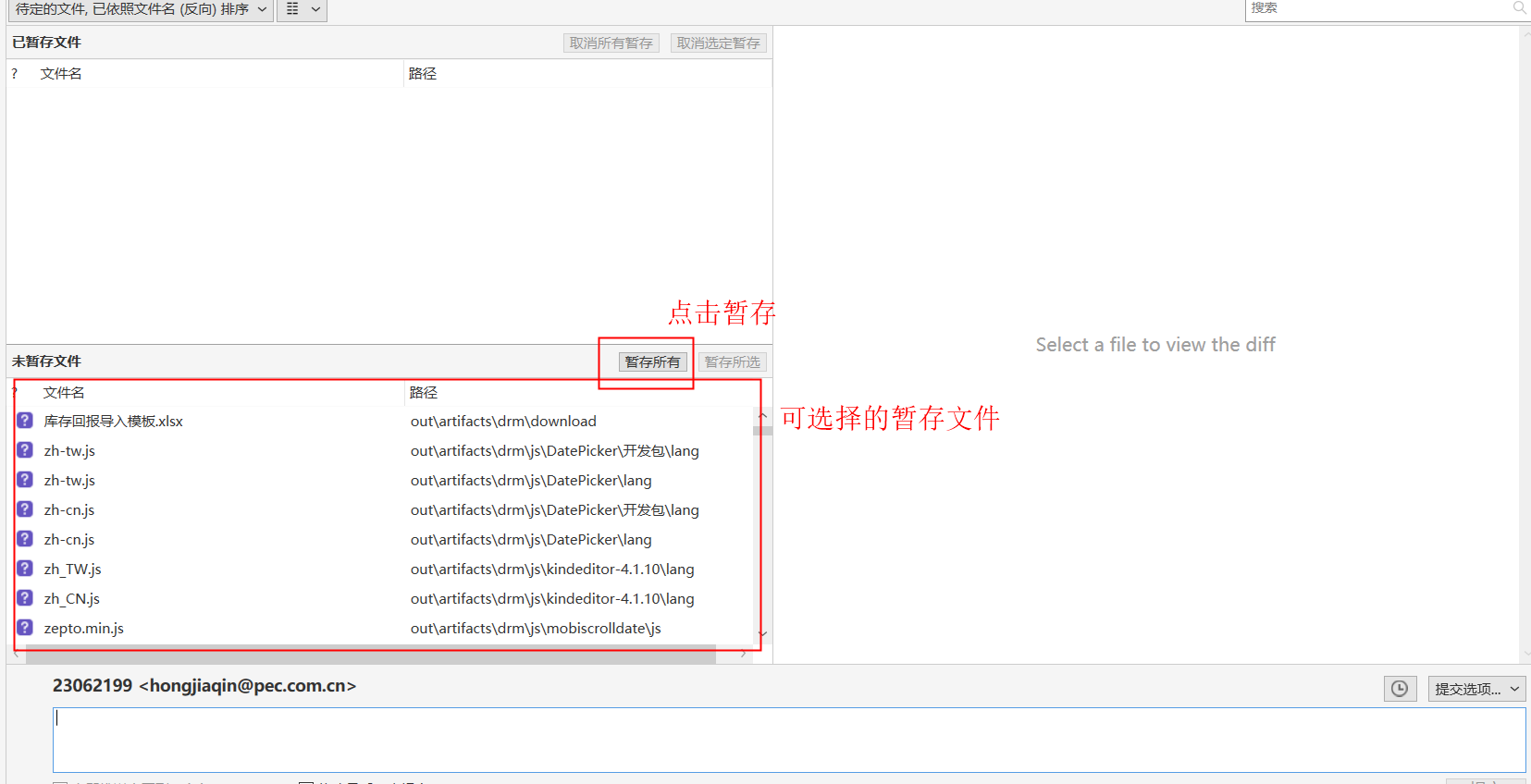Click the horizontal scrollbar right arrow
Viewport: 1531px width, 784px height.
[744, 655]
